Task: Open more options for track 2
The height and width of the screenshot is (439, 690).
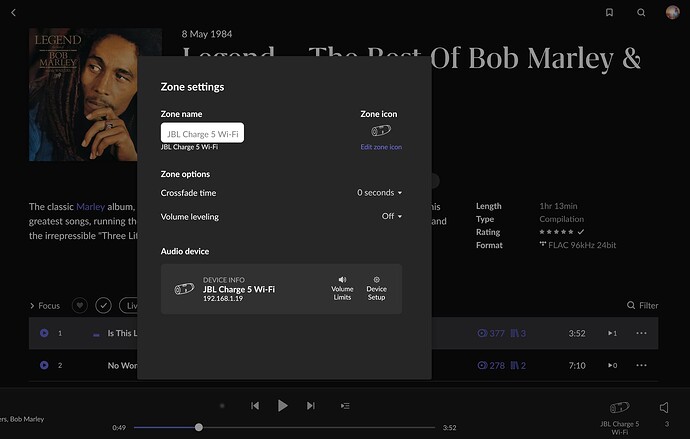Action: pos(641,365)
